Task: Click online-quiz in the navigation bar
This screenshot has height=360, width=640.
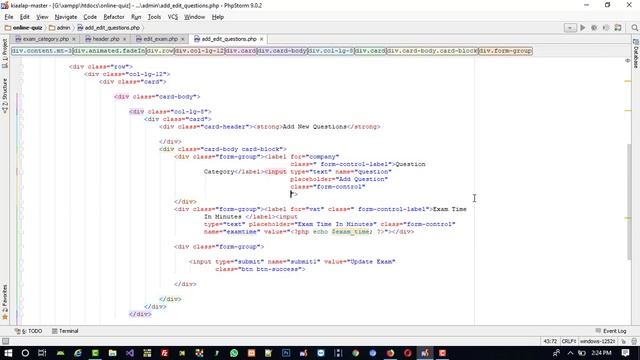Action: [x=24, y=28]
